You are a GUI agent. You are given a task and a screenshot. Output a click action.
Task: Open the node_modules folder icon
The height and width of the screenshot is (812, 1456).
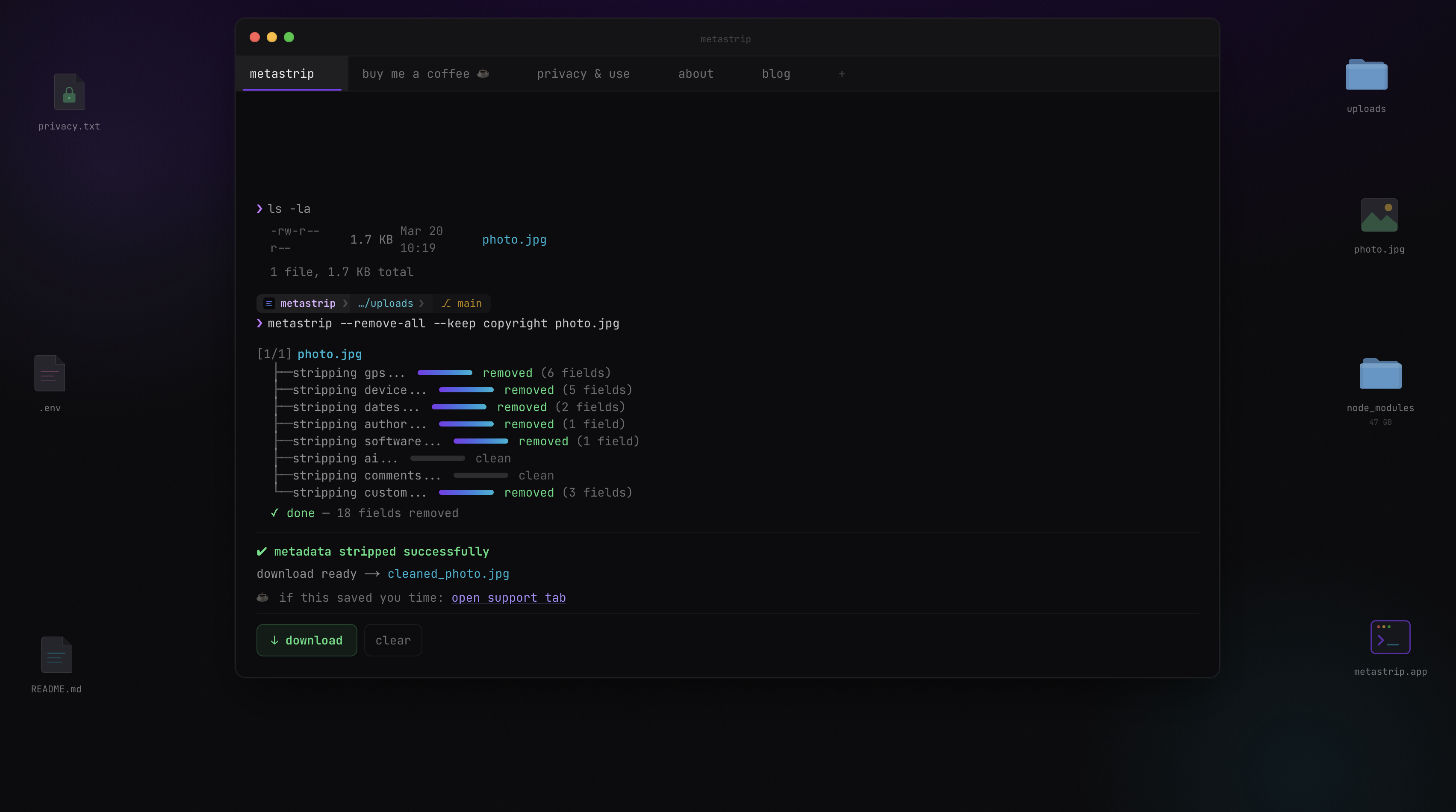tap(1380, 374)
